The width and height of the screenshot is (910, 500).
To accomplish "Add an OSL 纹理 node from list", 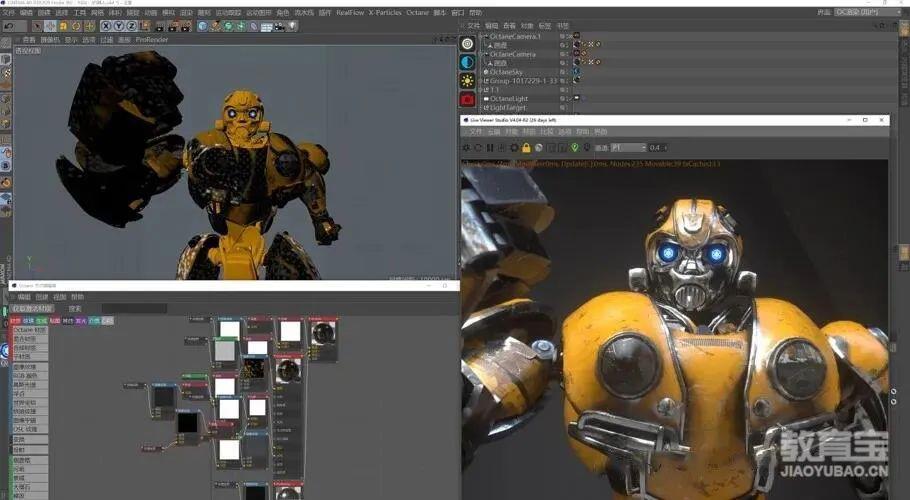I will coord(30,429).
